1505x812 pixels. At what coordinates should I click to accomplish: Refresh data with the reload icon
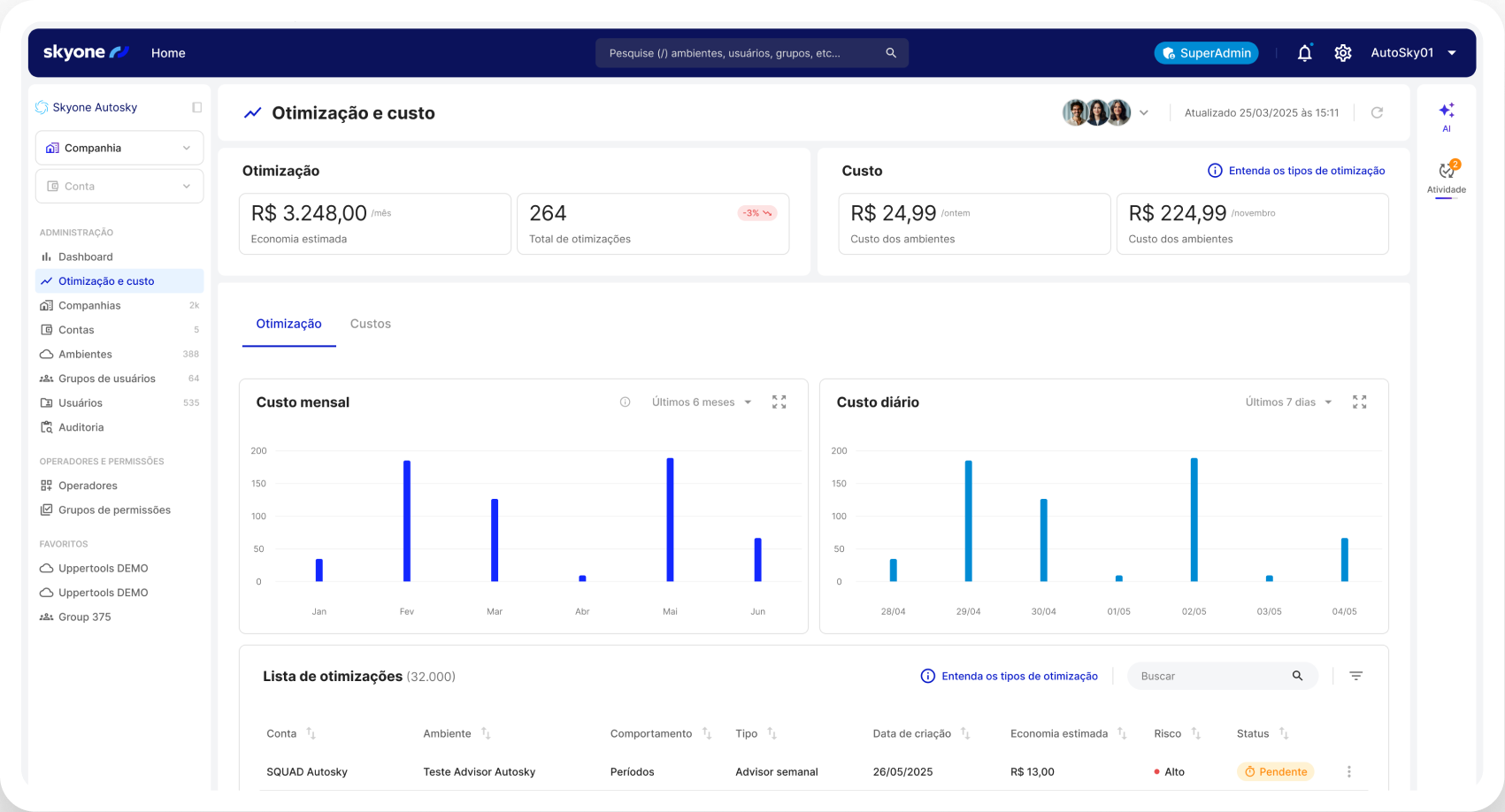point(1377,113)
